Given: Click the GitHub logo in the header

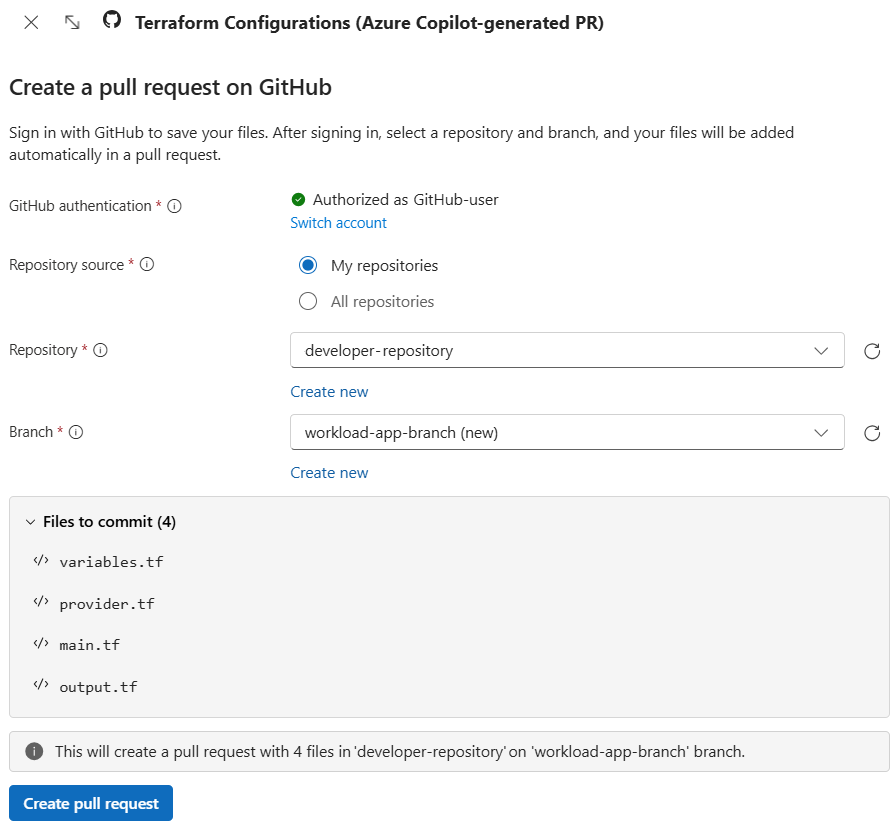Looking at the screenshot, I should 111,21.
